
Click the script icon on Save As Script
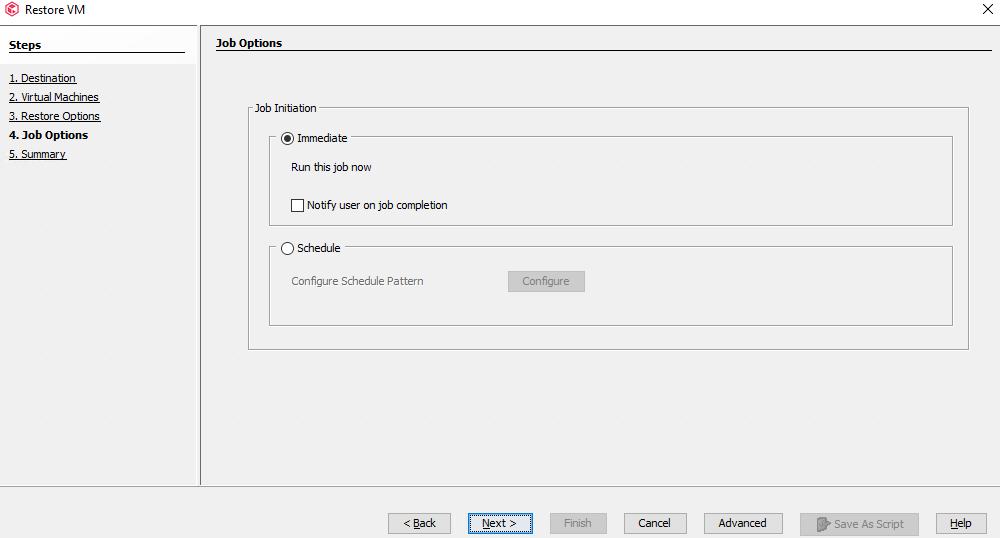tap(823, 524)
